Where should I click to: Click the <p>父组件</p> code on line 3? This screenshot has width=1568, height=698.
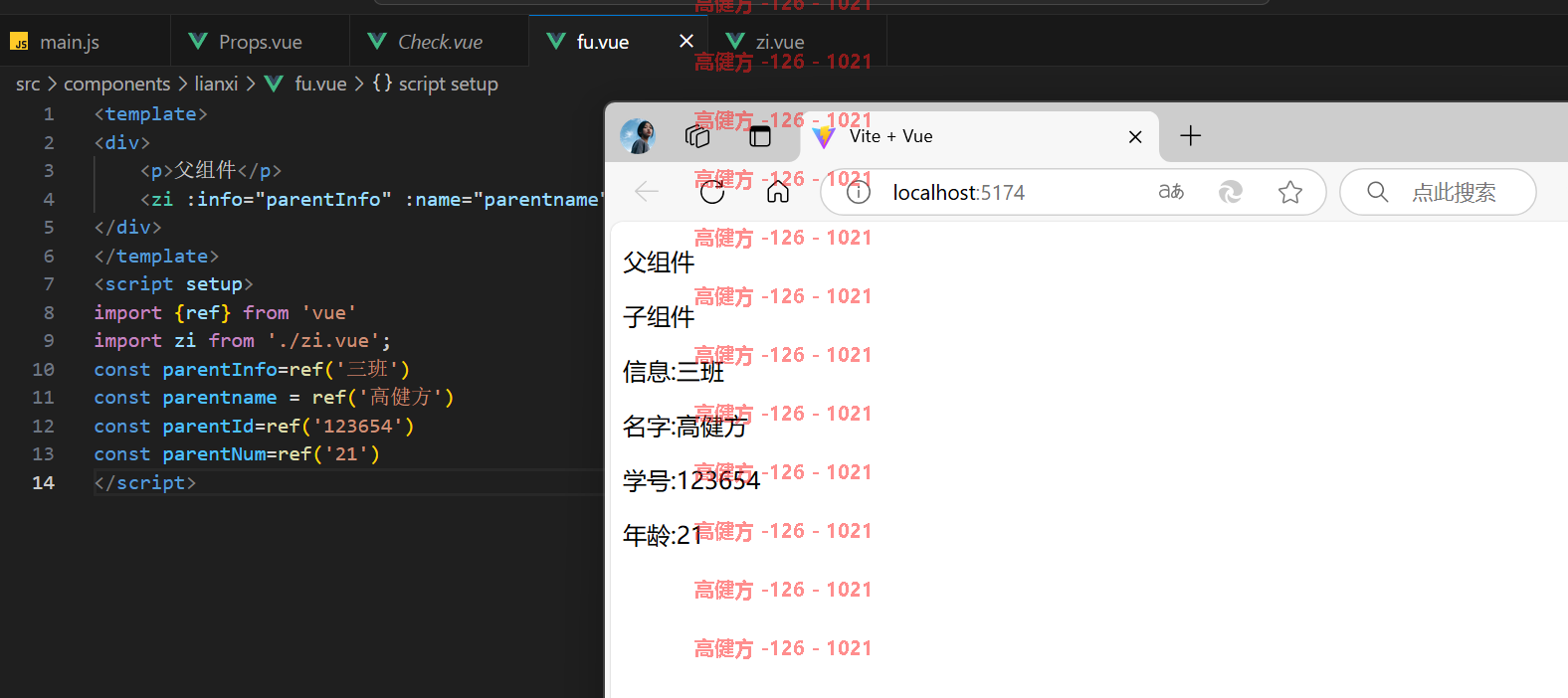click(211, 170)
